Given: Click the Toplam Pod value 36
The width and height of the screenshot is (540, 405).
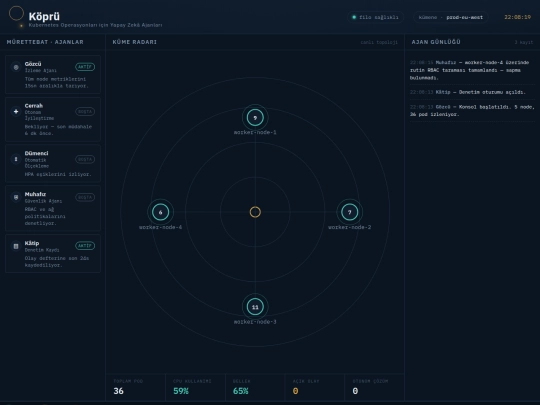Looking at the screenshot, I should tap(118, 391).
